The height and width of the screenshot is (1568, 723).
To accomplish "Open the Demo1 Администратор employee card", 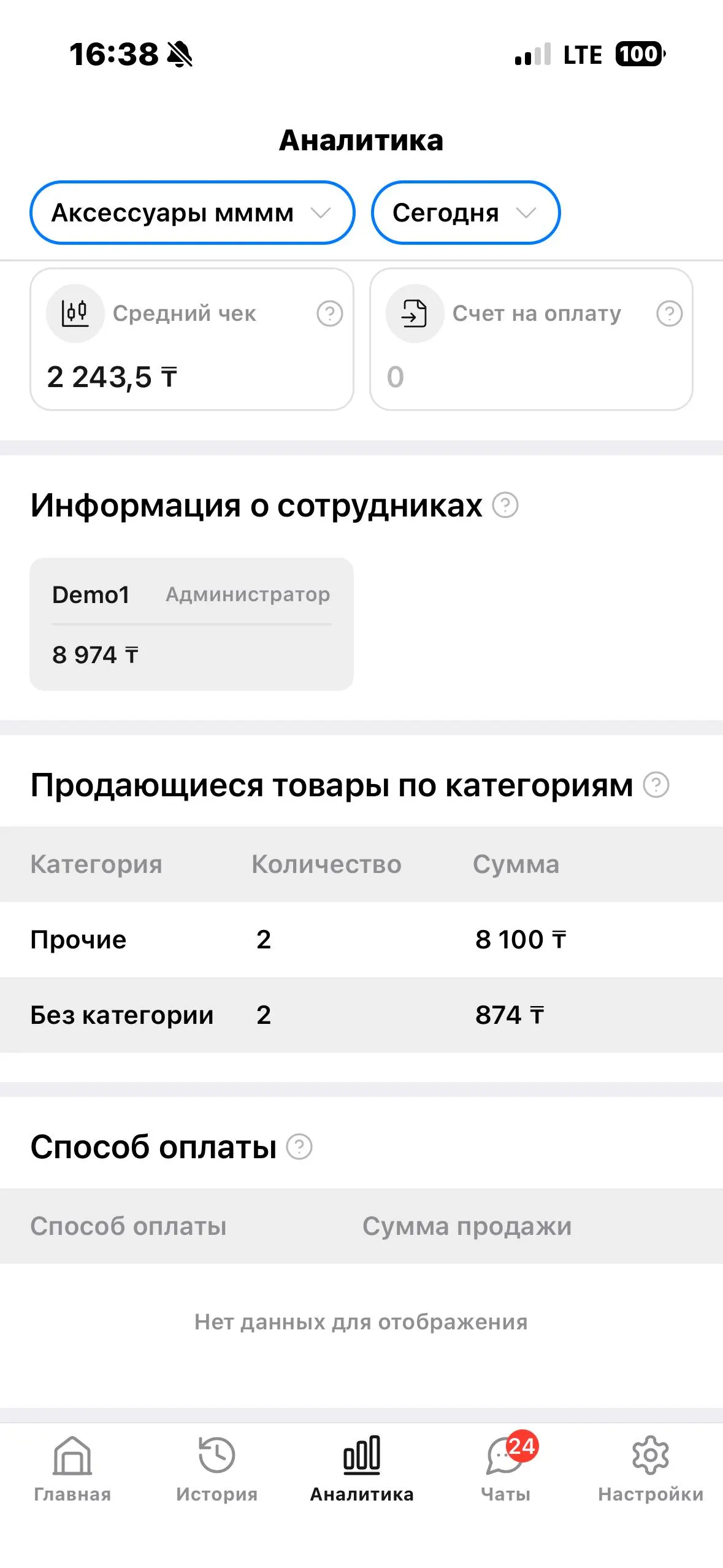I will point(191,624).
